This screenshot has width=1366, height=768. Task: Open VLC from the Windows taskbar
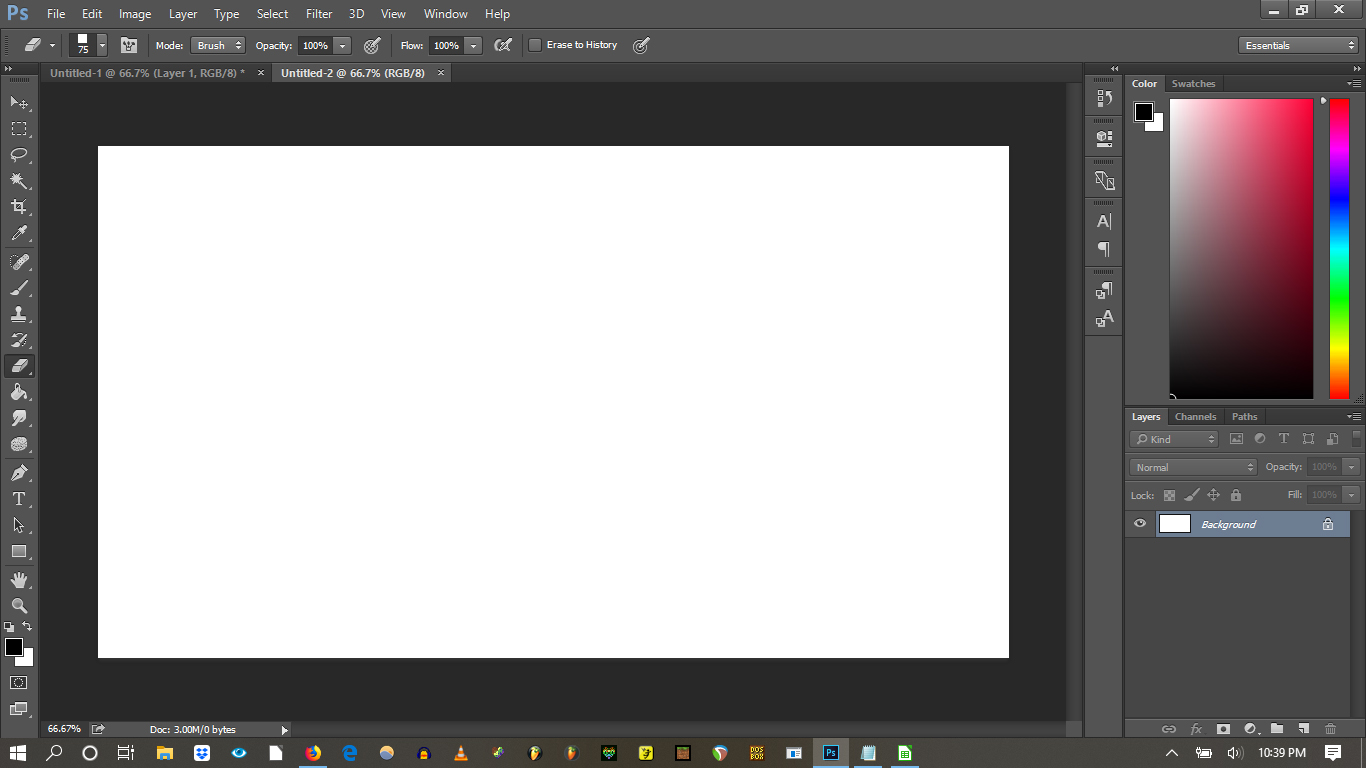460,753
